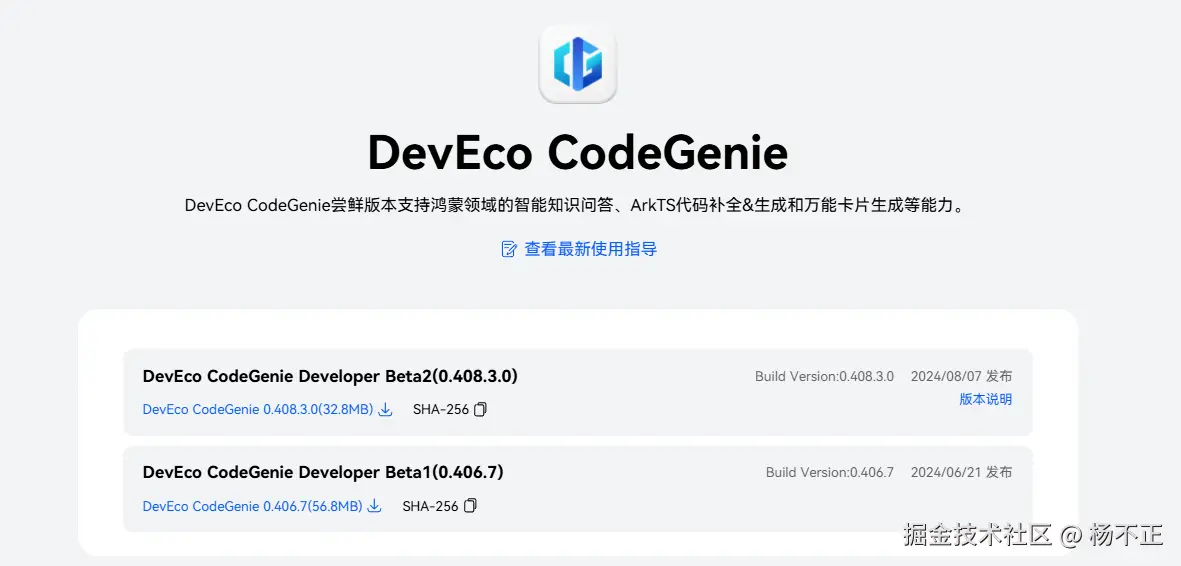
Task: Click Build Version:0.408.3.0 text
Action: 825,376
